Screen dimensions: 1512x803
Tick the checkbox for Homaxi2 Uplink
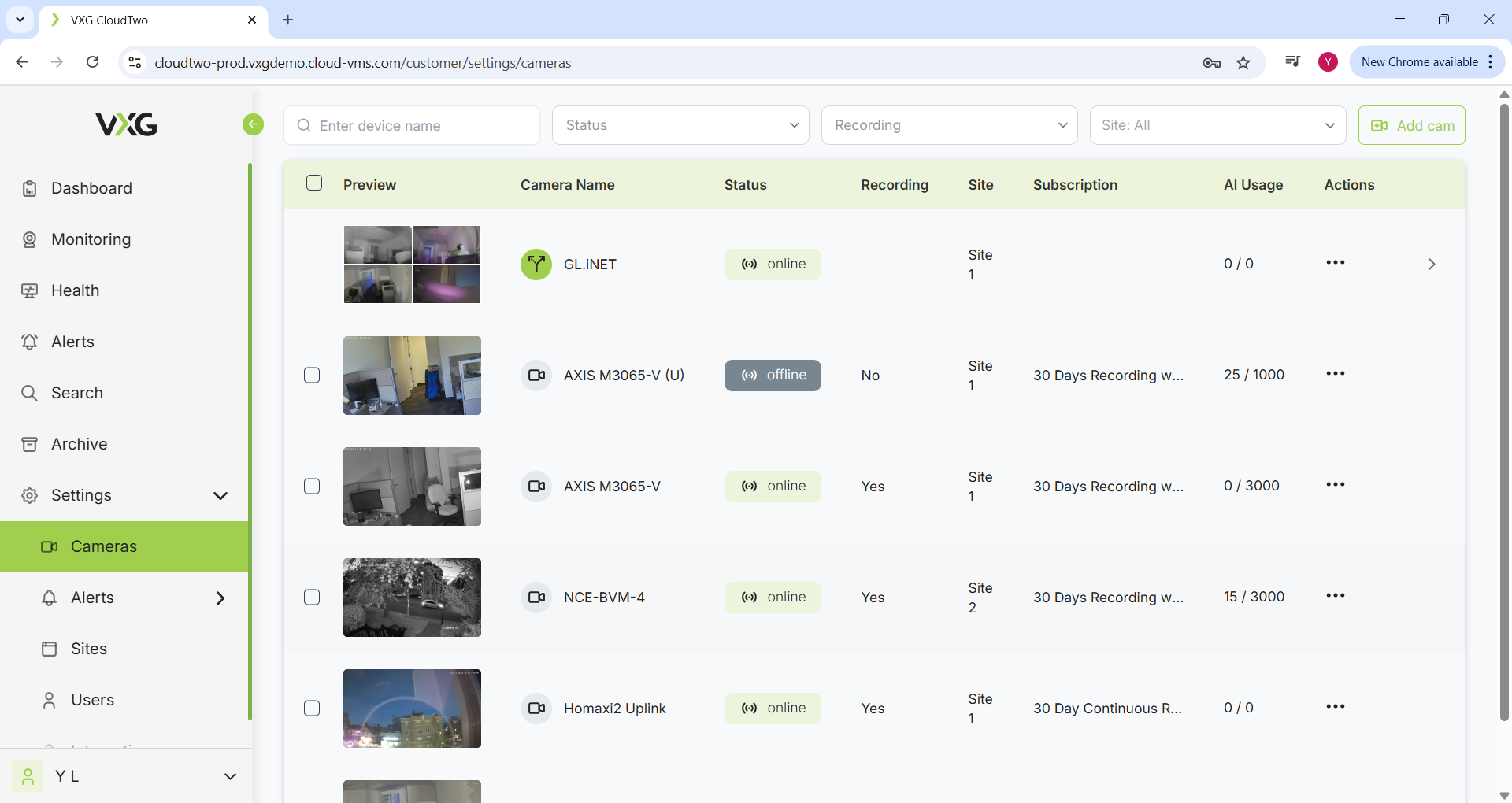pyautogui.click(x=312, y=709)
